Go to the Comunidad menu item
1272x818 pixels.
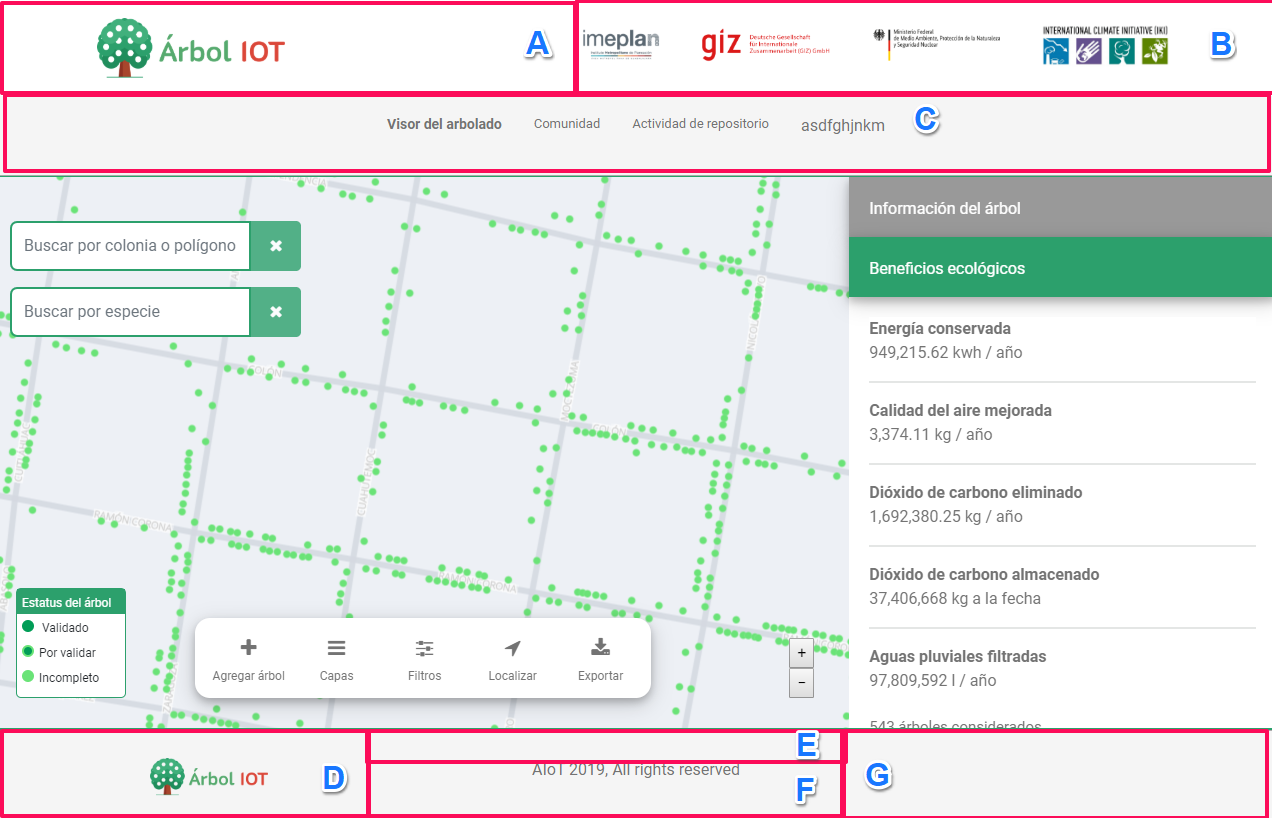coord(567,124)
